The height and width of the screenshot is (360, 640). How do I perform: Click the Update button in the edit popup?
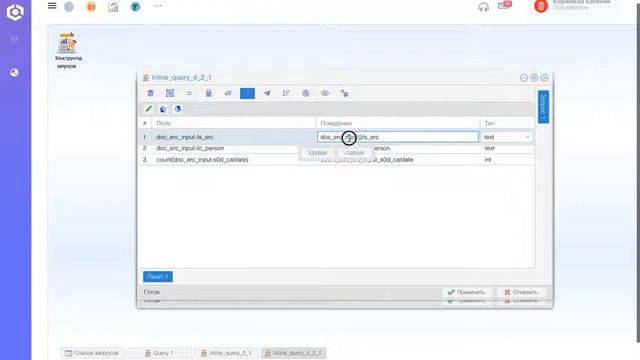(318, 153)
